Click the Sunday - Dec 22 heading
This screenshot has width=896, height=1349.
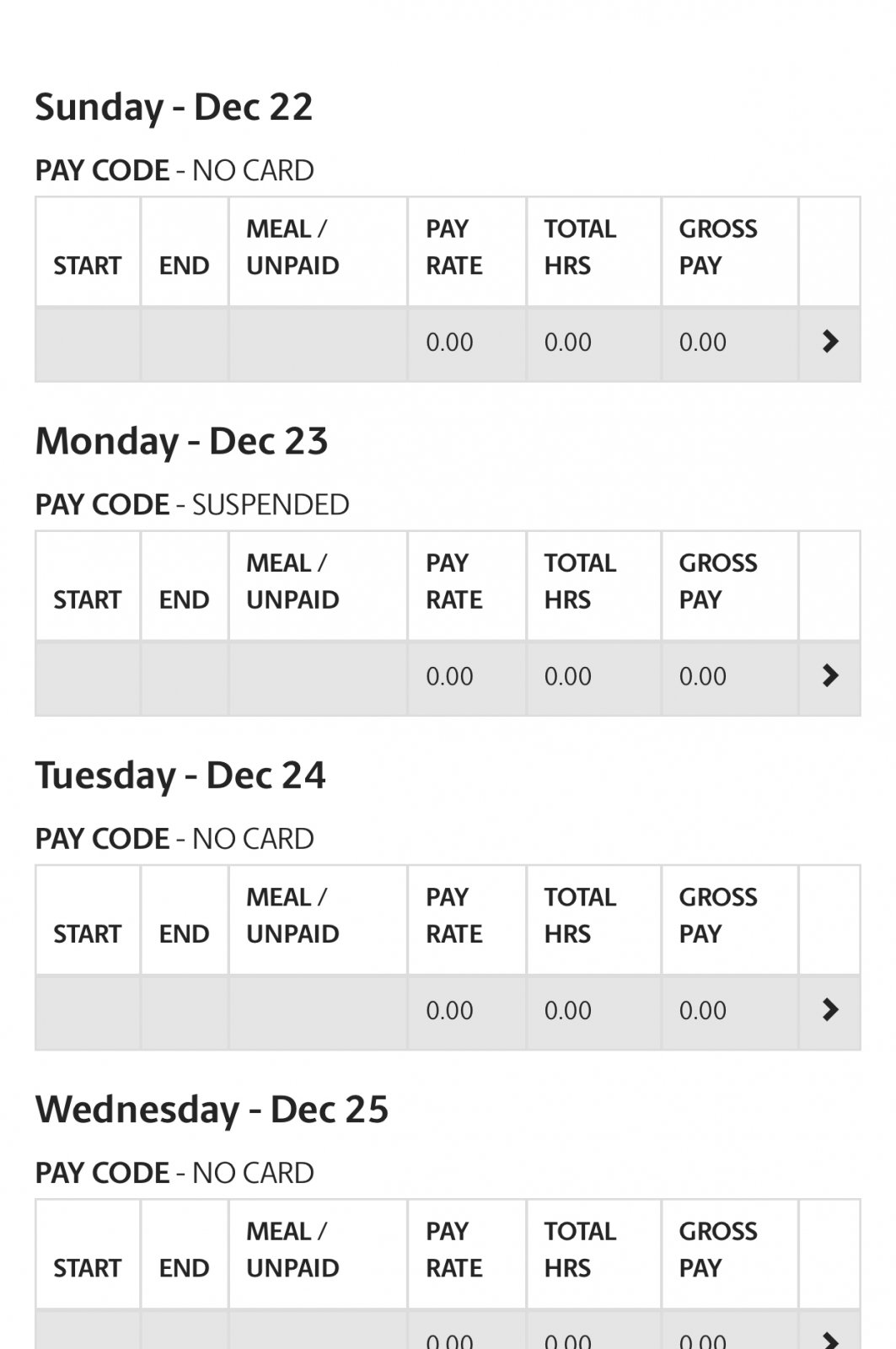point(174,107)
